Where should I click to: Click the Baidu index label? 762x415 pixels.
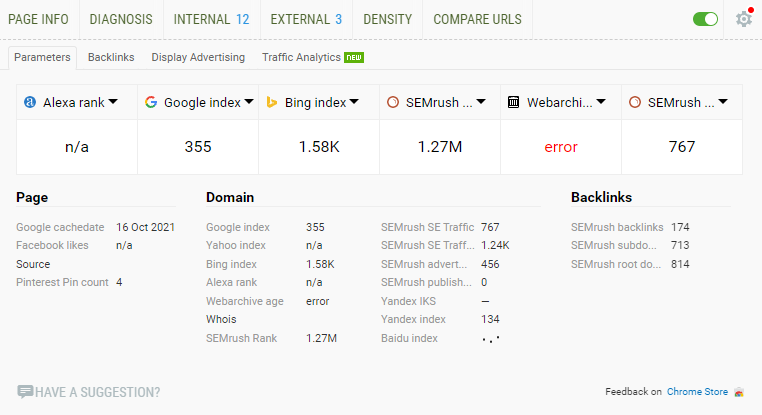click(x=409, y=338)
